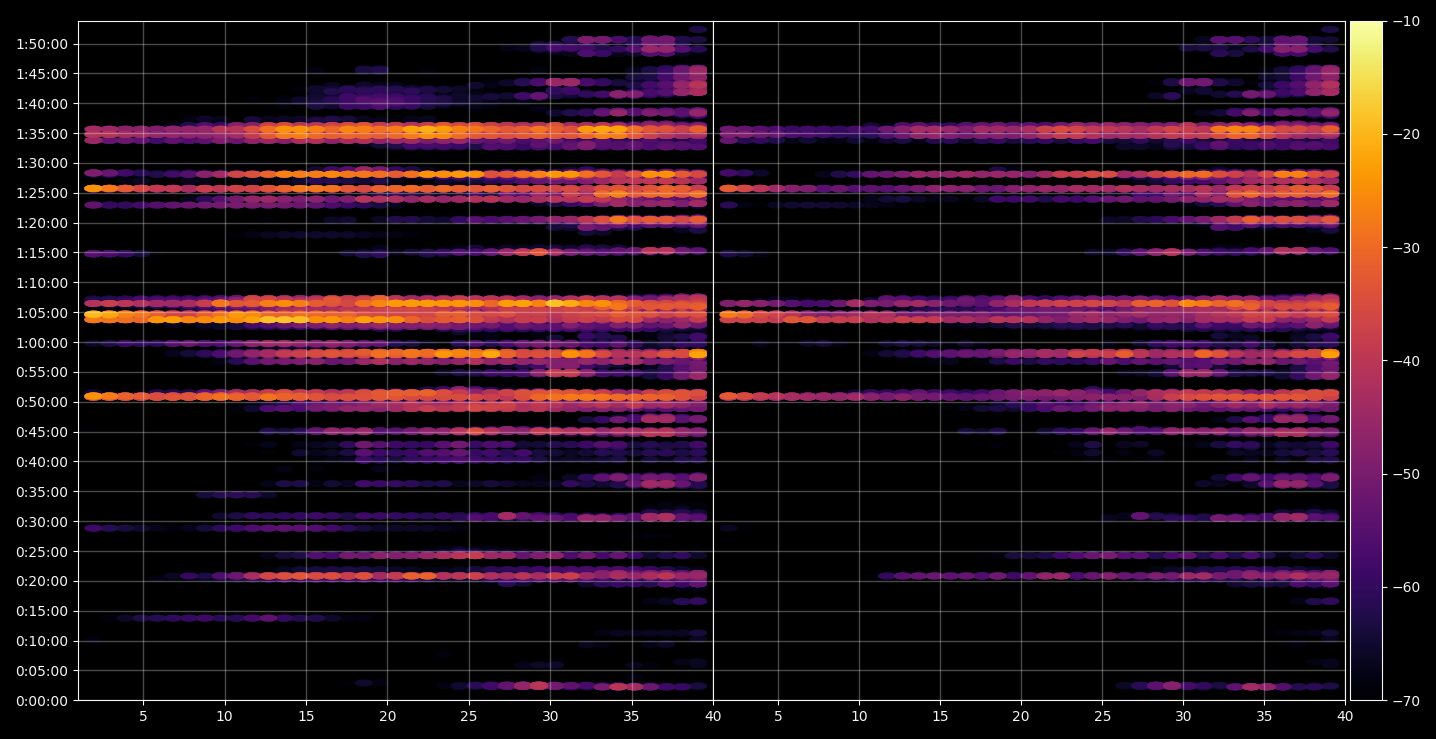
Task: Select the 0:20:00 time label
Action: tap(42, 581)
